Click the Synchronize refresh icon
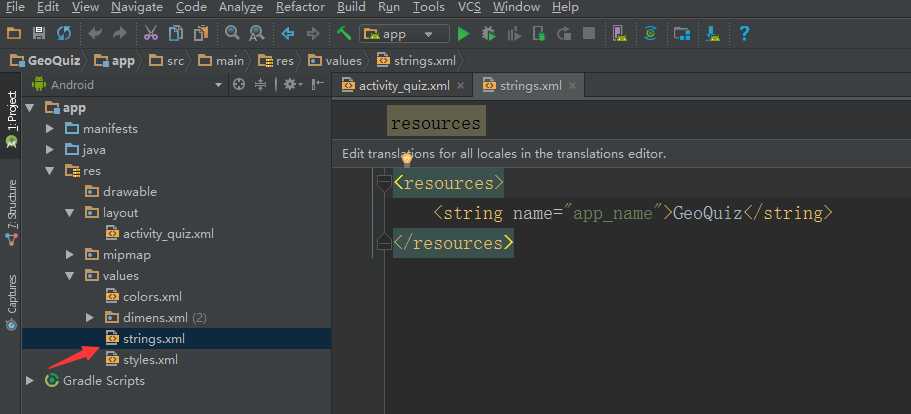Image resolution: width=911 pixels, height=414 pixels. [x=64, y=34]
